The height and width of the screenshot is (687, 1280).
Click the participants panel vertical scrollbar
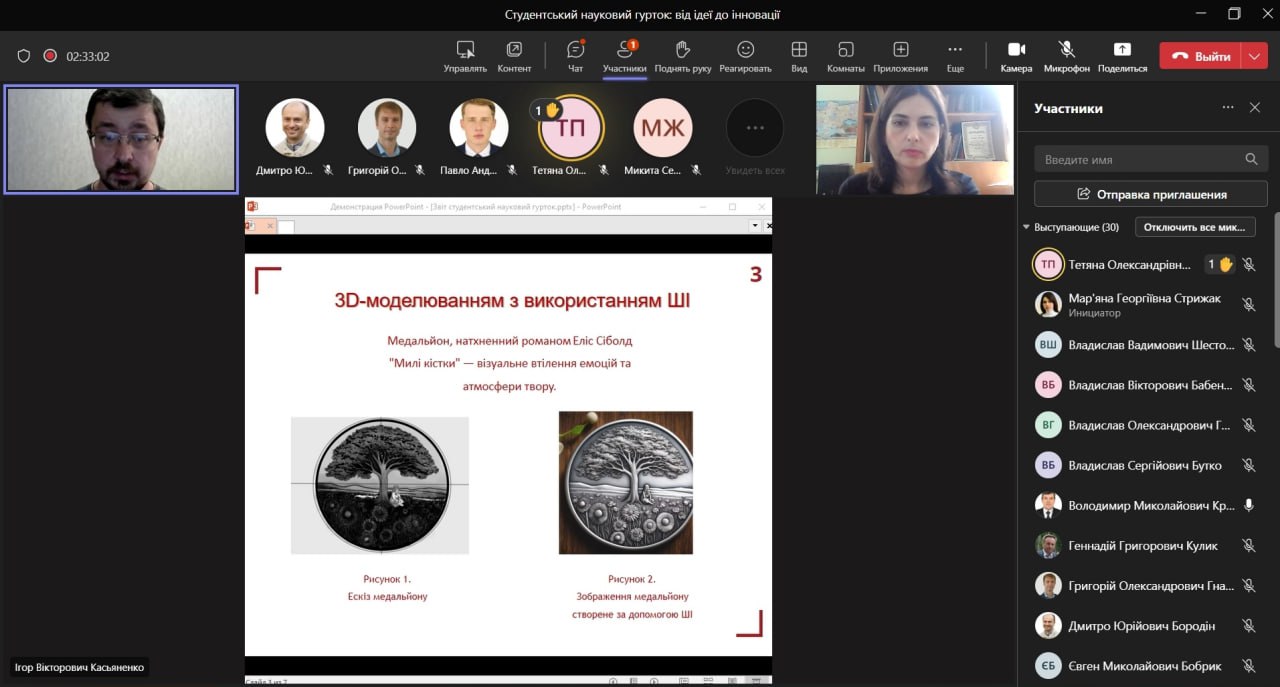click(1276, 280)
